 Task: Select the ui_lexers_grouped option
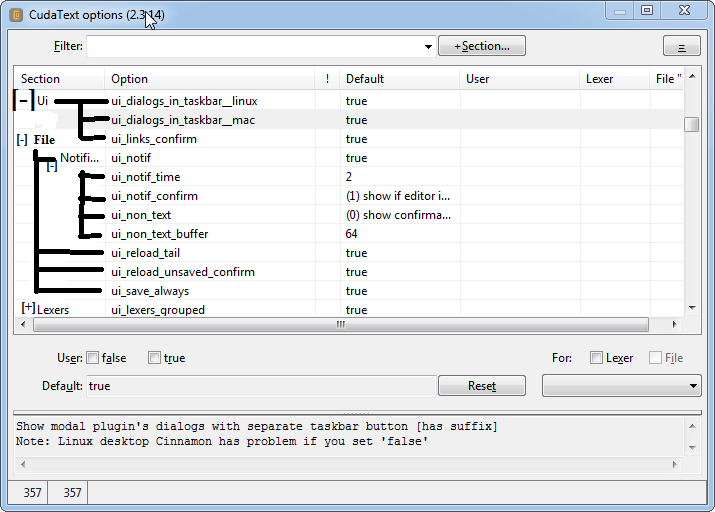tap(158, 310)
